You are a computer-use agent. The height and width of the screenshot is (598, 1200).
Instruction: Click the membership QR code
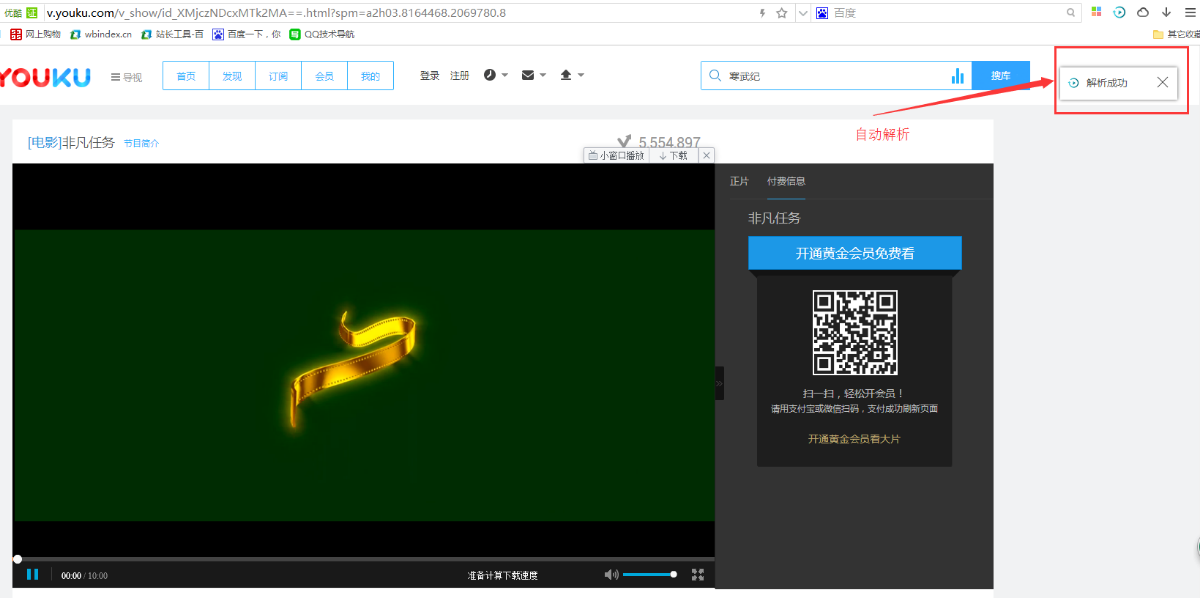pyautogui.click(x=855, y=333)
